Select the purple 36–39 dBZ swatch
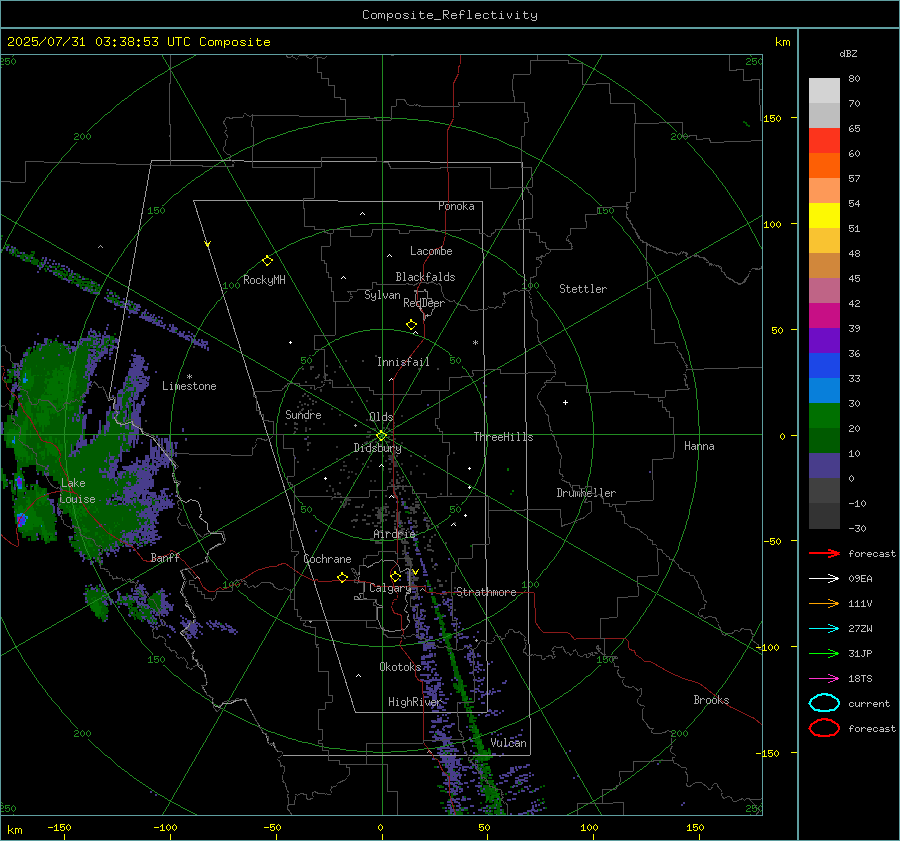The image size is (900, 841). click(824, 340)
